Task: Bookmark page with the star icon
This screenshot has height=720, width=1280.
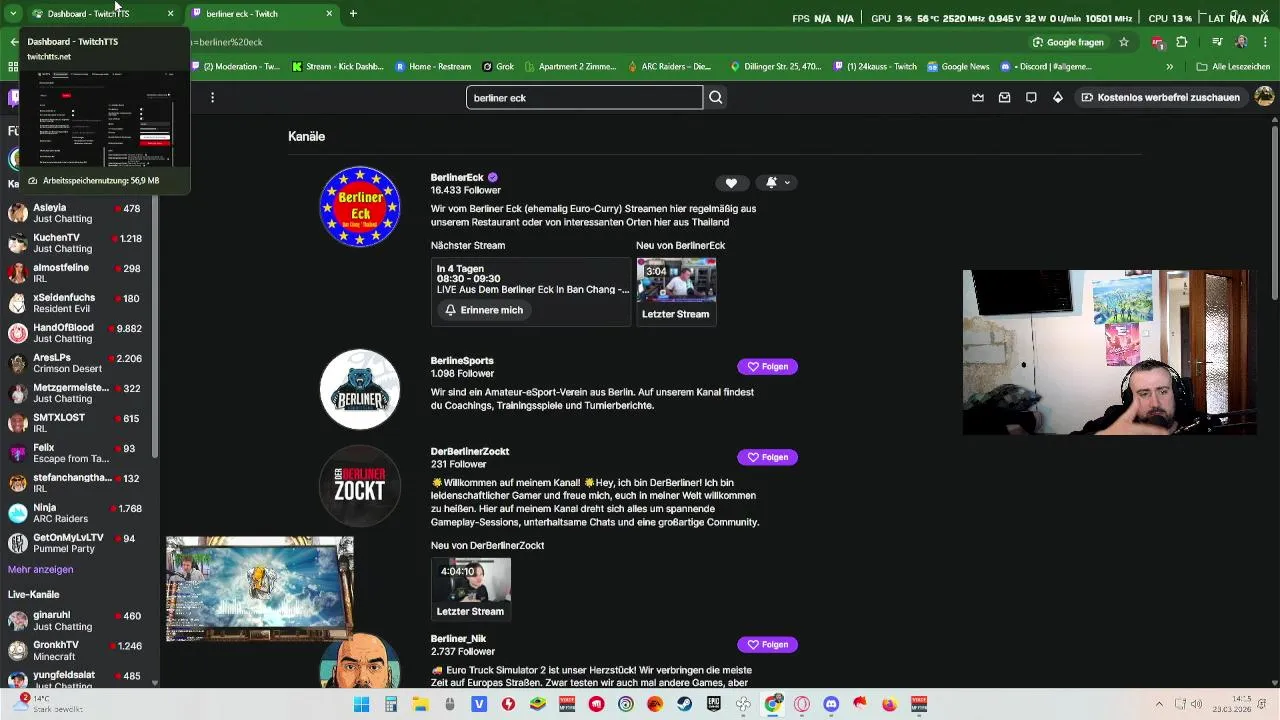Action: [x=1124, y=42]
